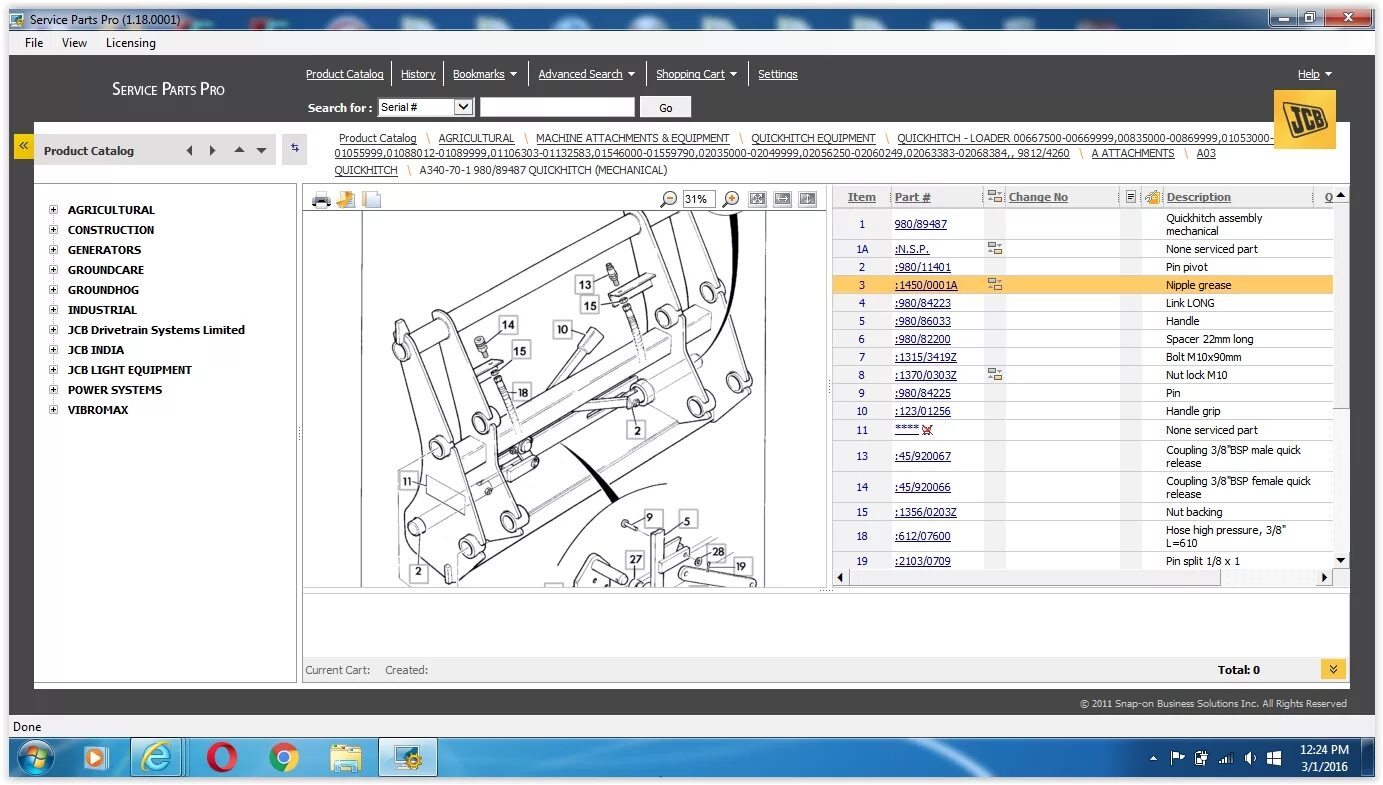Open Internet Explorer from the taskbar
Image resolution: width=1383 pixels, height=785 pixels.
(157, 759)
